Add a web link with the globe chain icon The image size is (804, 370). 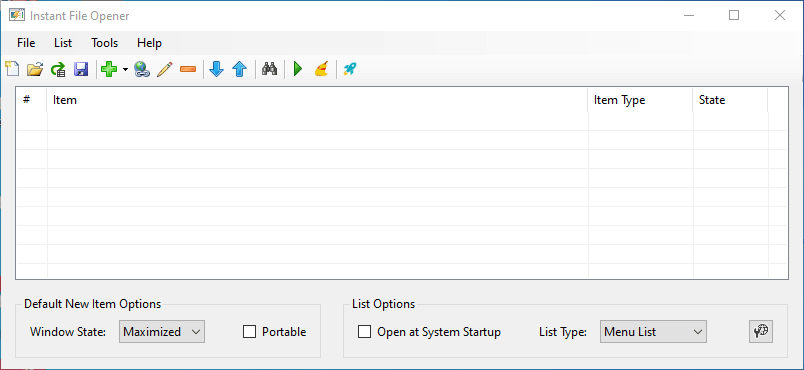point(142,69)
